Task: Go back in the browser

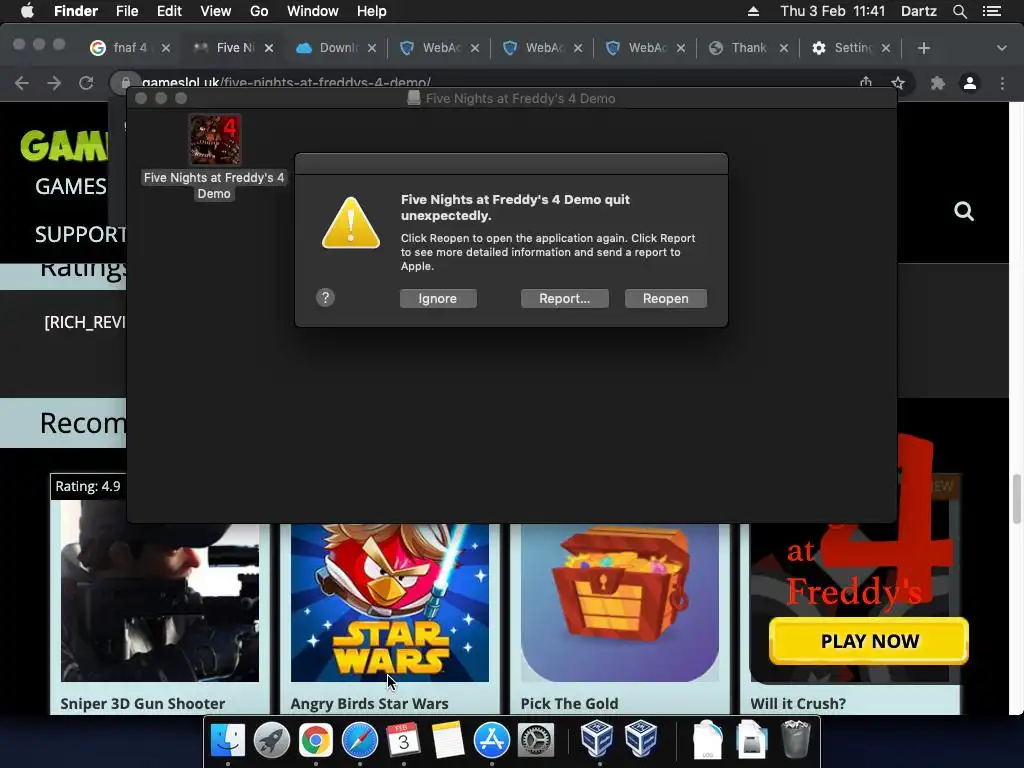Action: tap(22, 83)
